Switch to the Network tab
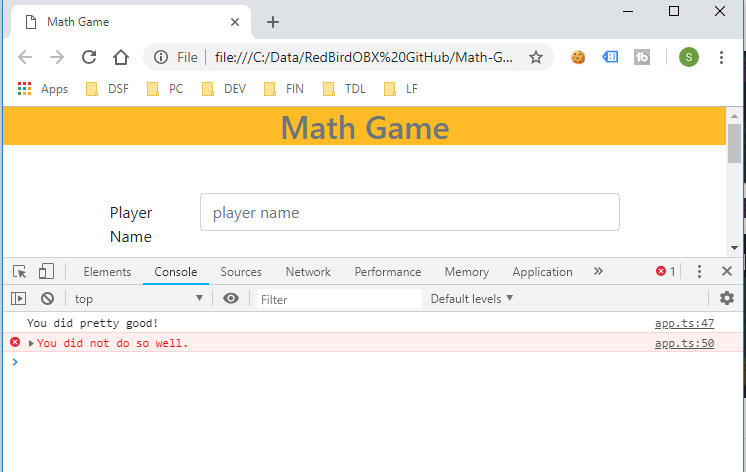This screenshot has width=746, height=472. 308,272
